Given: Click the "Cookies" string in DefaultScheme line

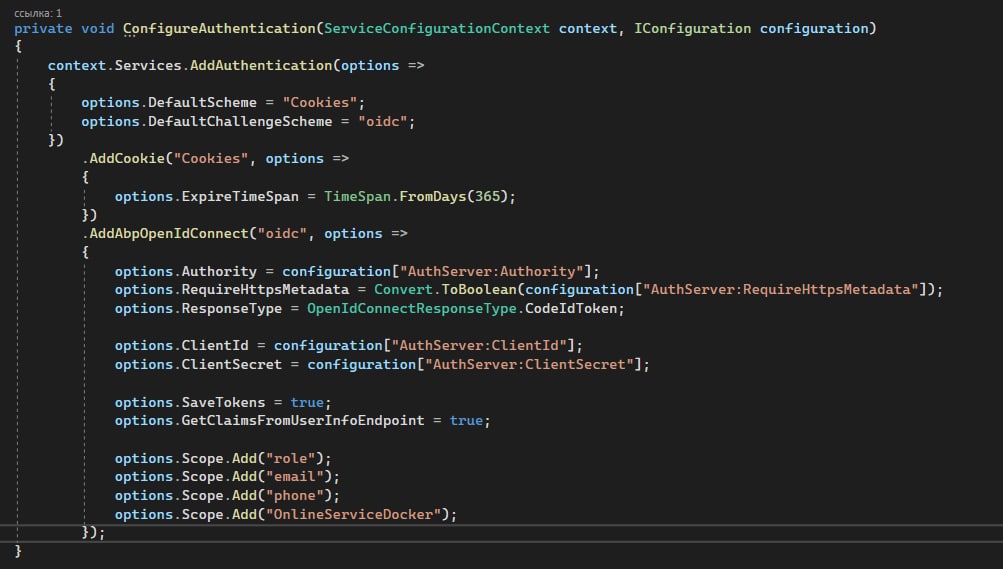Looking at the screenshot, I should pyautogui.click(x=320, y=103).
